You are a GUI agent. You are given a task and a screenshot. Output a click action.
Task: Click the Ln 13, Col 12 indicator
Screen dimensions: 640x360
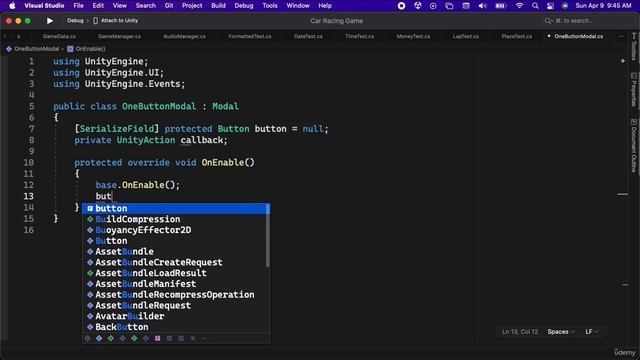520,332
